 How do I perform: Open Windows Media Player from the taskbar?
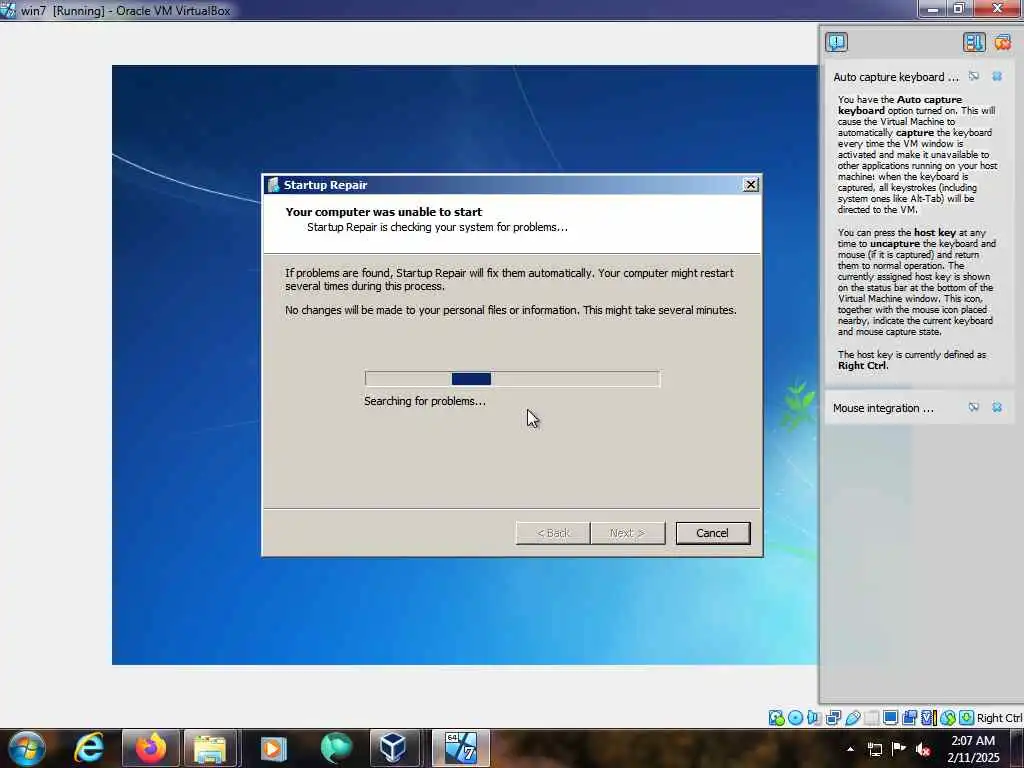pos(272,748)
